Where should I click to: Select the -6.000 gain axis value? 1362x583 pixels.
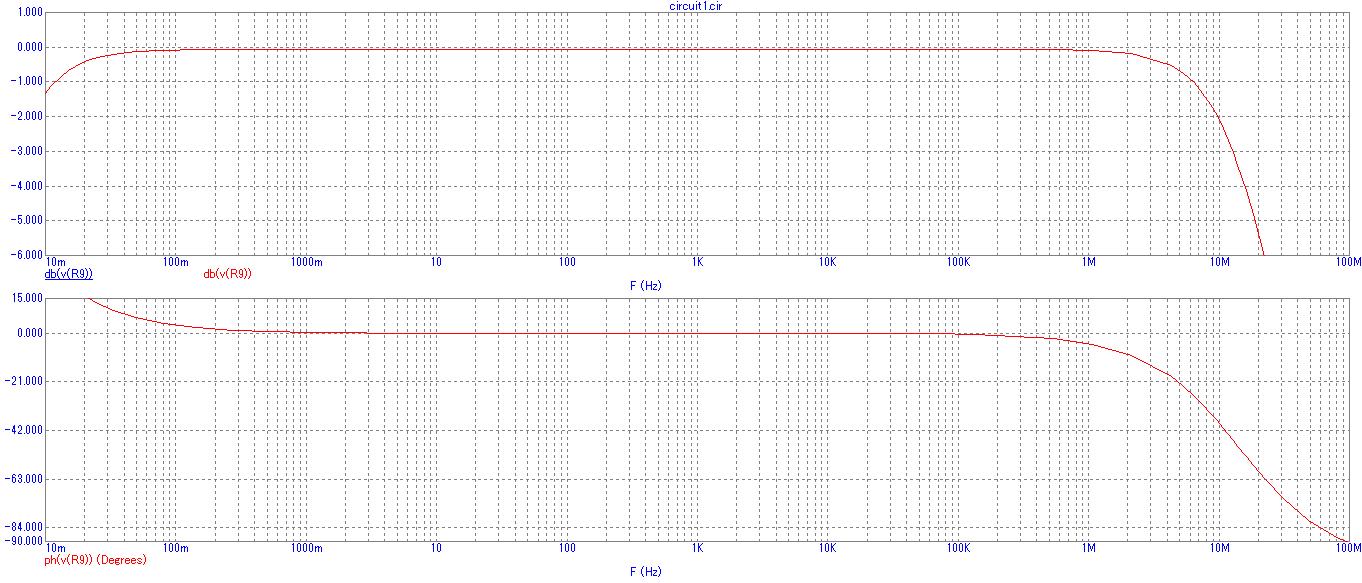(28, 255)
